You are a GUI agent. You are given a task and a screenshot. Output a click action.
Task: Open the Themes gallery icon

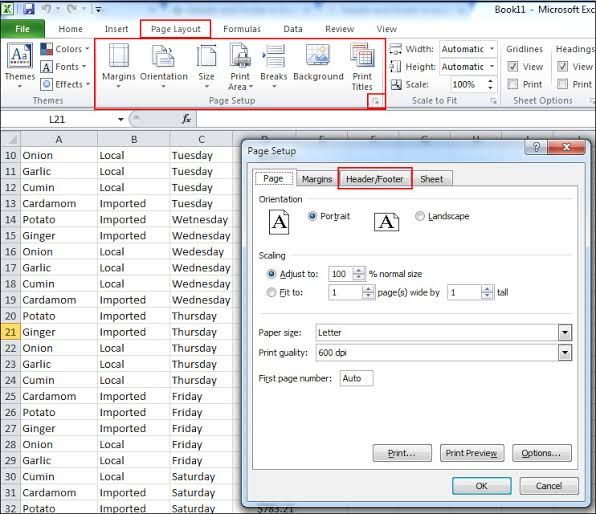tap(20, 65)
